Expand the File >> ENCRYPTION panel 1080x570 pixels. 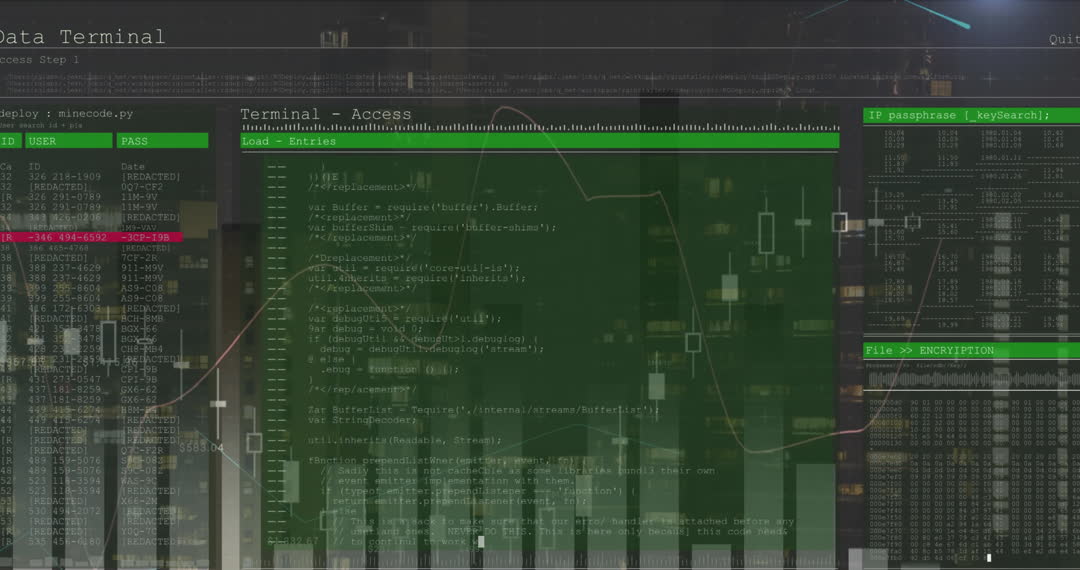pyautogui.click(x=970, y=351)
